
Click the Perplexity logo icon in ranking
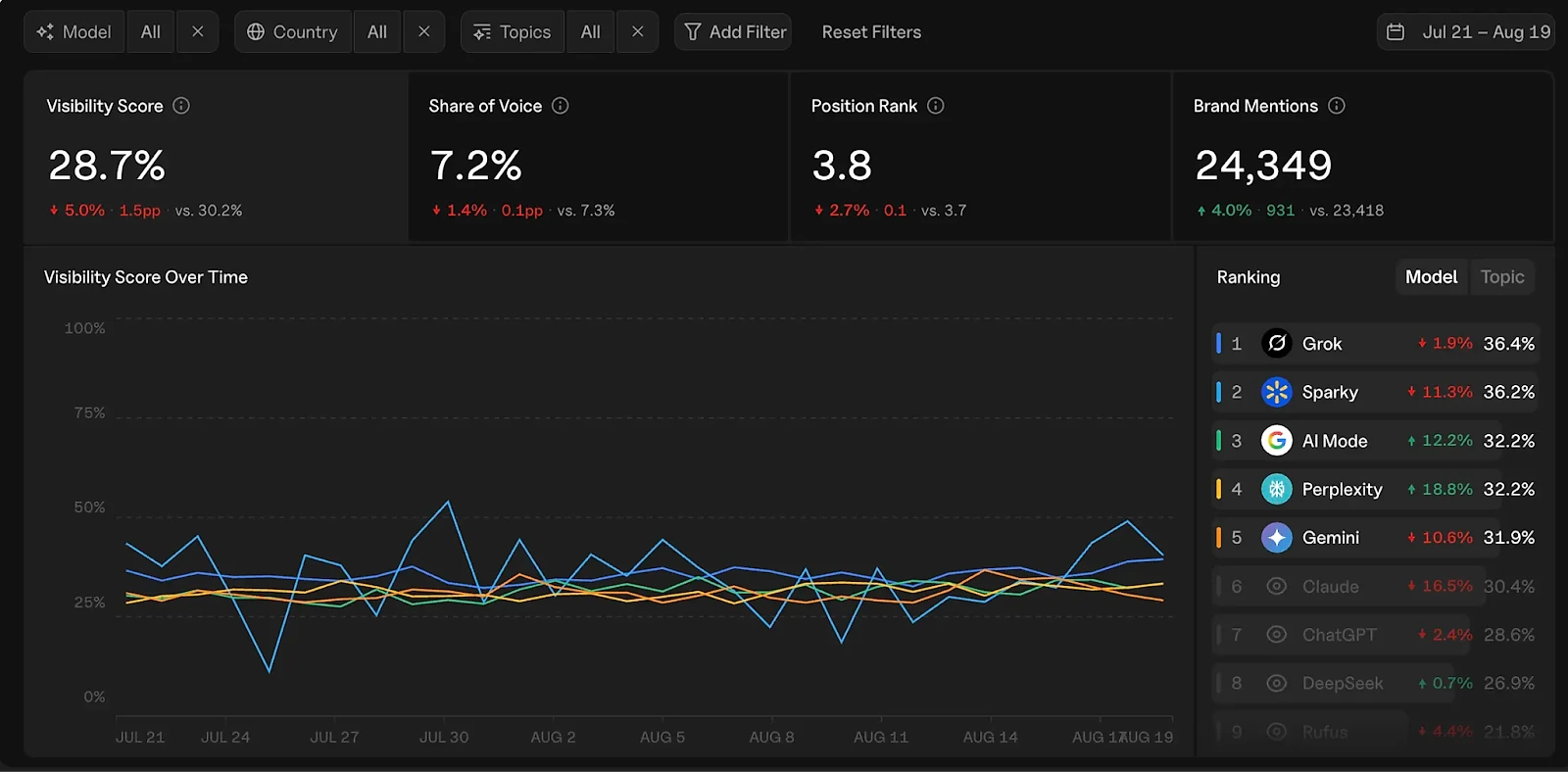click(1276, 489)
